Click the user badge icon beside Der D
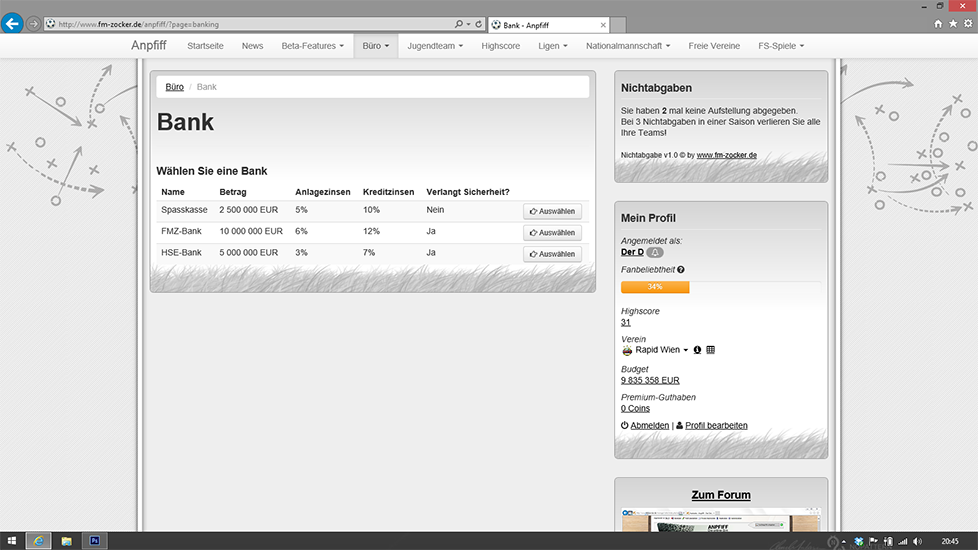 [x=655, y=252]
